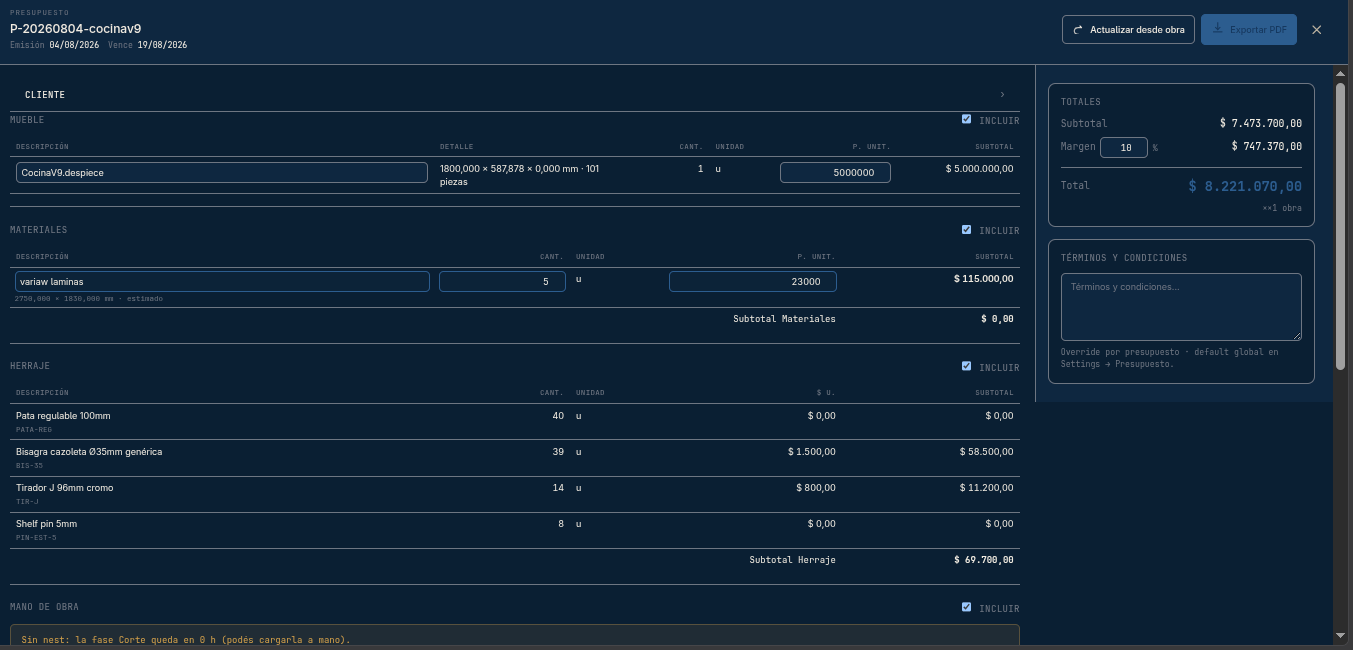The width and height of the screenshot is (1353, 650).
Task: Click the Total amount $ 8.221.070,00
Action: coord(1245,186)
